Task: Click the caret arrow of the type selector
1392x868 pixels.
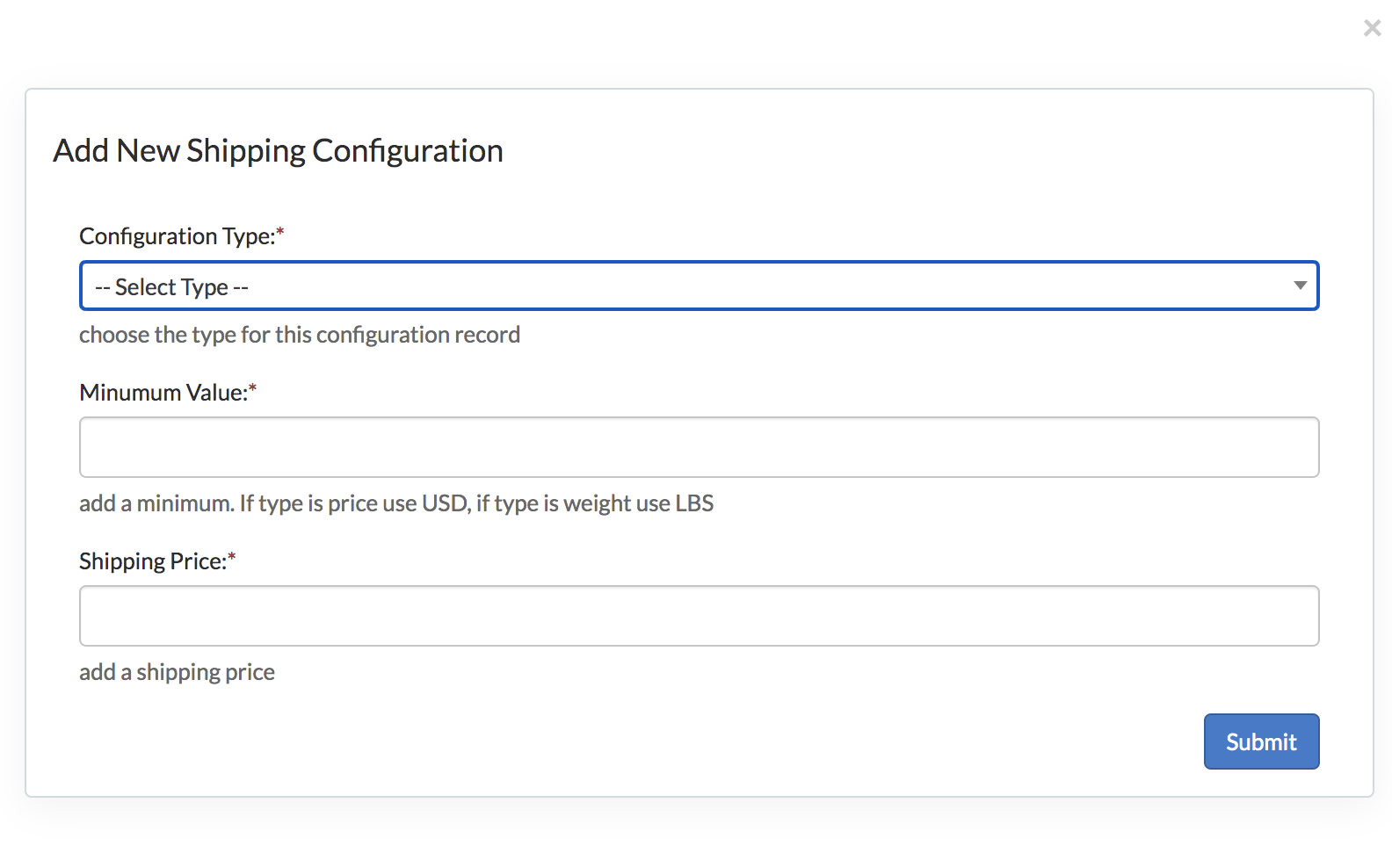Action: (x=1300, y=286)
